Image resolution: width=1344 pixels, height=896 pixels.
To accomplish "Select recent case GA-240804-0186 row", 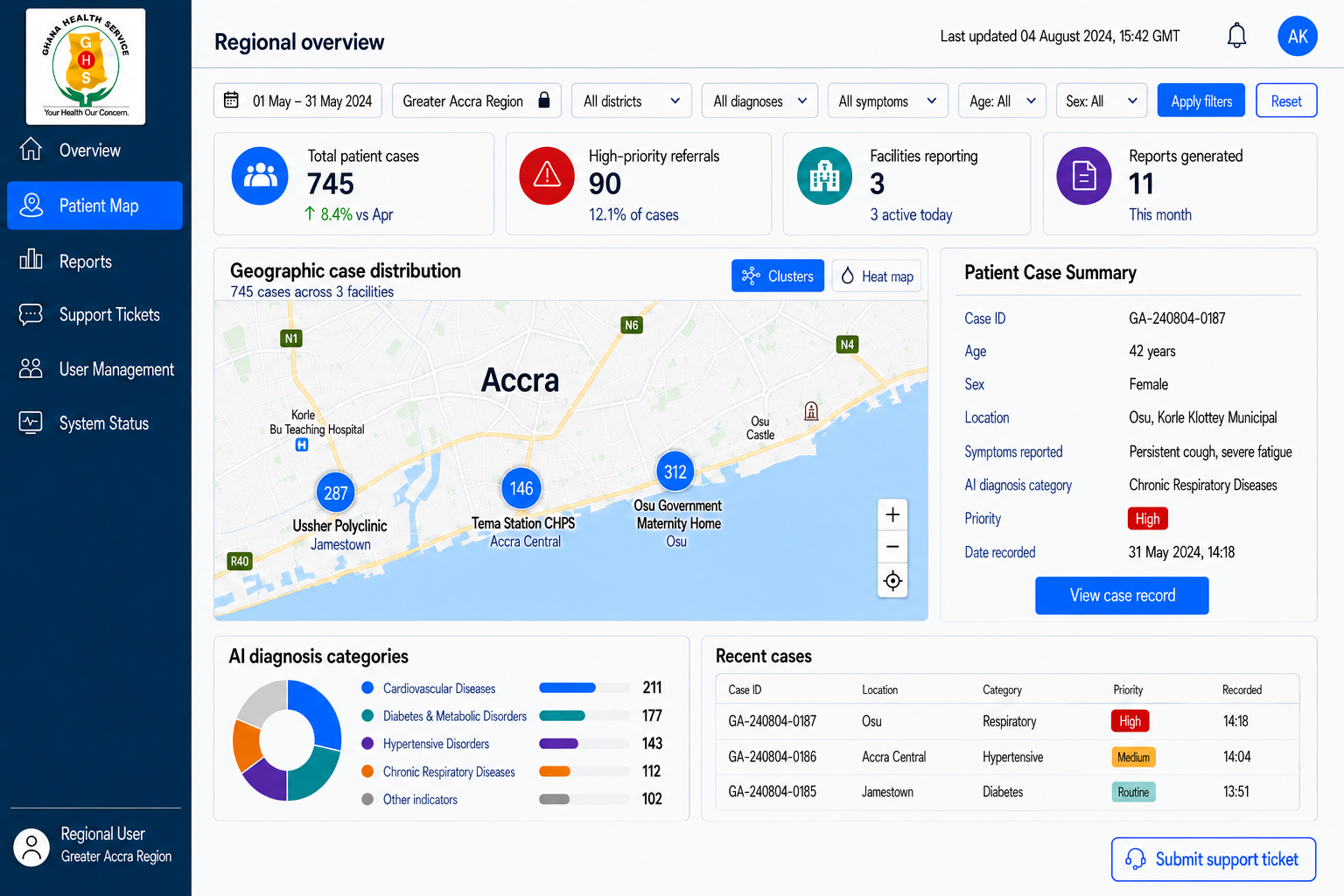I will point(1007,757).
